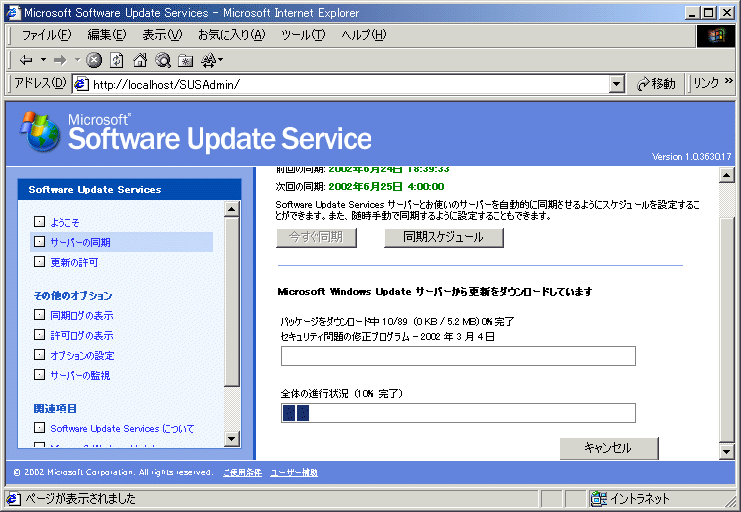Open the ファイル(F) menu
The height and width of the screenshot is (512, 741).
[46, 35]
